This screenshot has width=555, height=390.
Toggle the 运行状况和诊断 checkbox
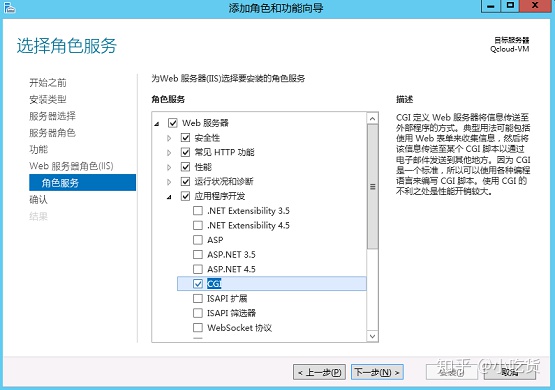[x=185, y=181]
